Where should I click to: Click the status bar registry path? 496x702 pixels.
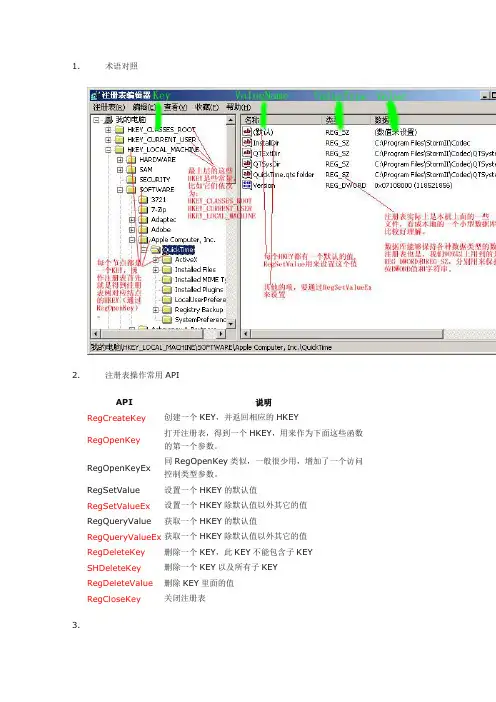point(211,347)
